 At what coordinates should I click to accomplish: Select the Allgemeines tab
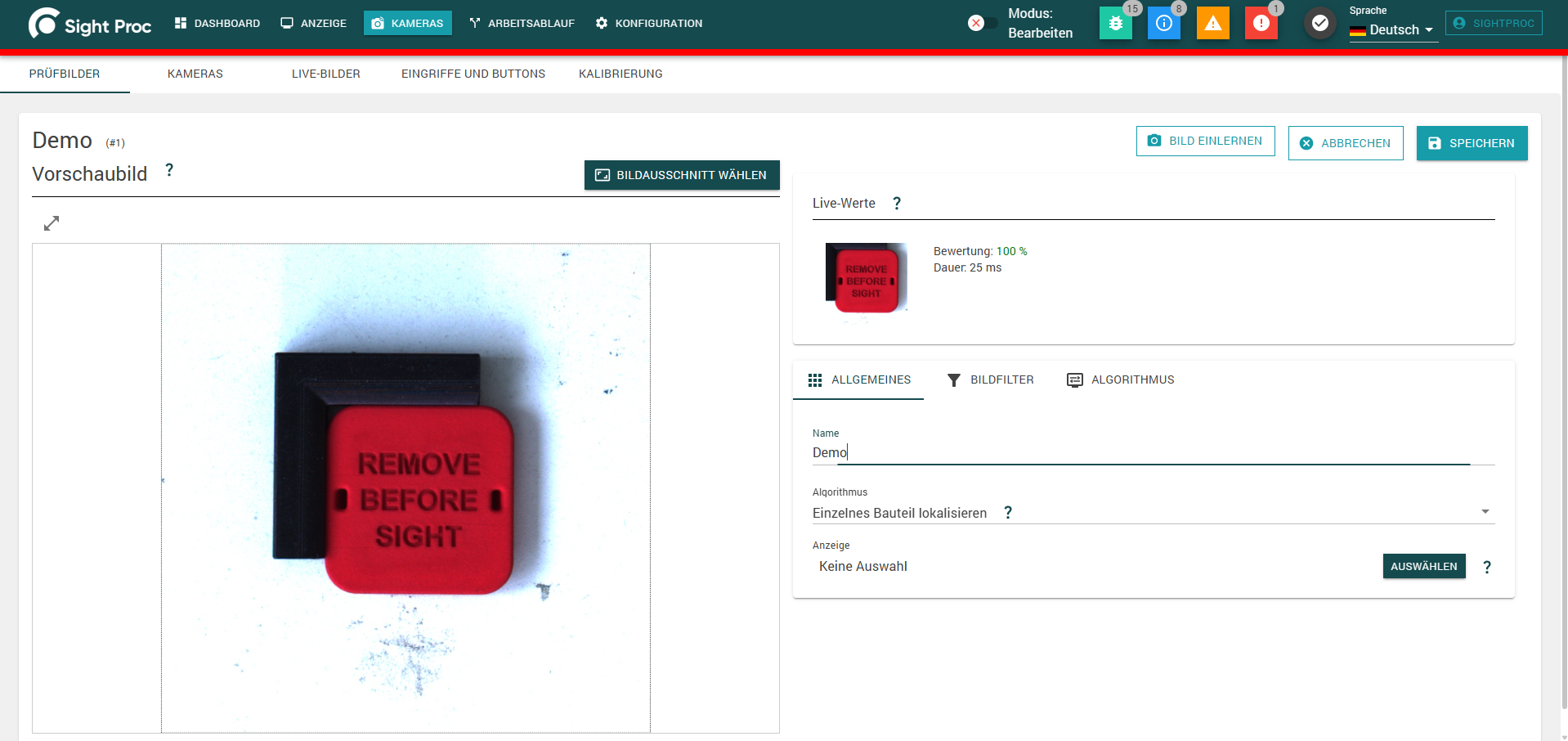pos(858,379)
